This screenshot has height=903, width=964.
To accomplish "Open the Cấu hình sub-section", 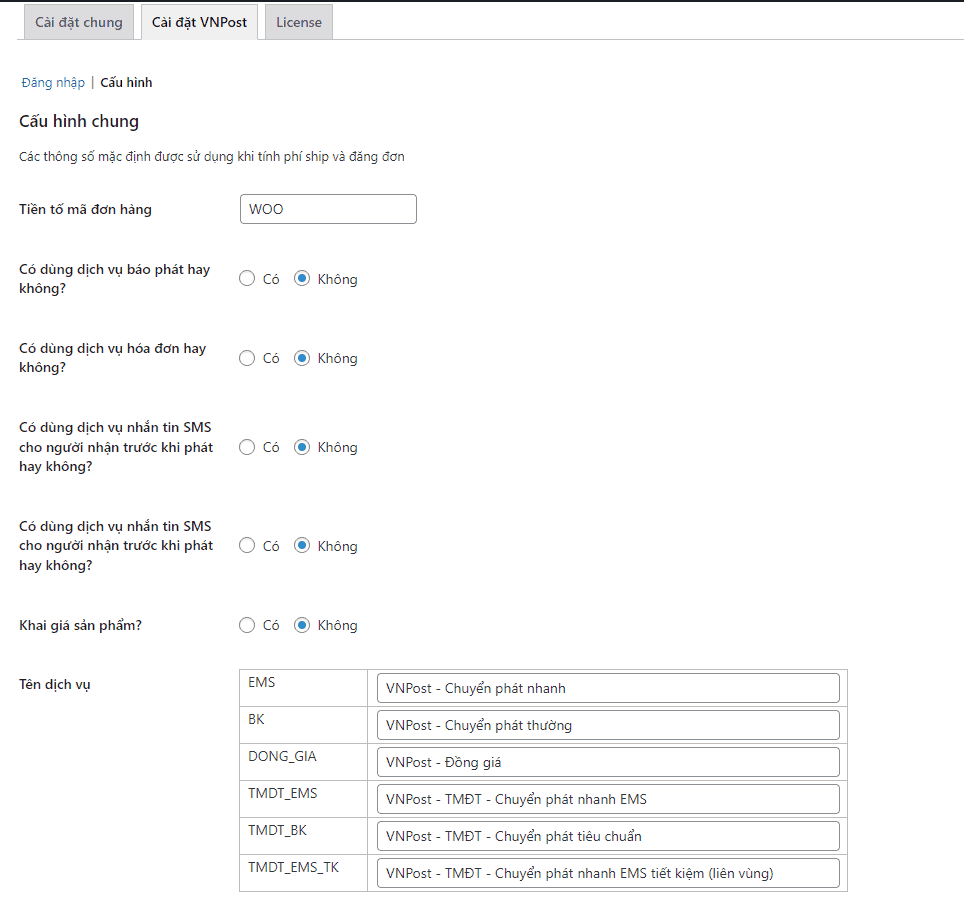I will tap(126, 82).
